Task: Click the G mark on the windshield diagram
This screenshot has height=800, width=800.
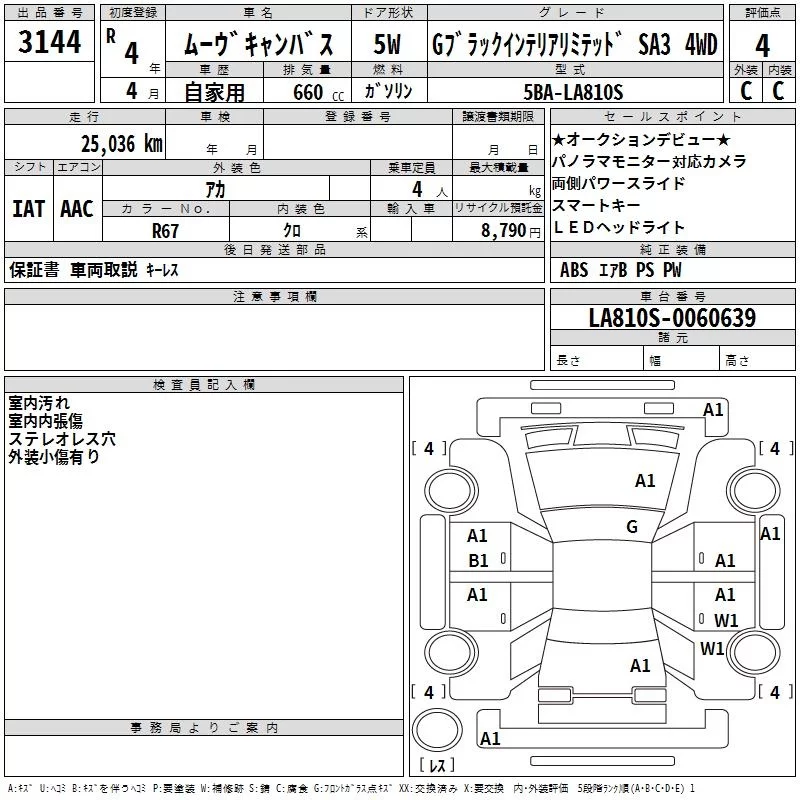Action: (x=632, y=526)
